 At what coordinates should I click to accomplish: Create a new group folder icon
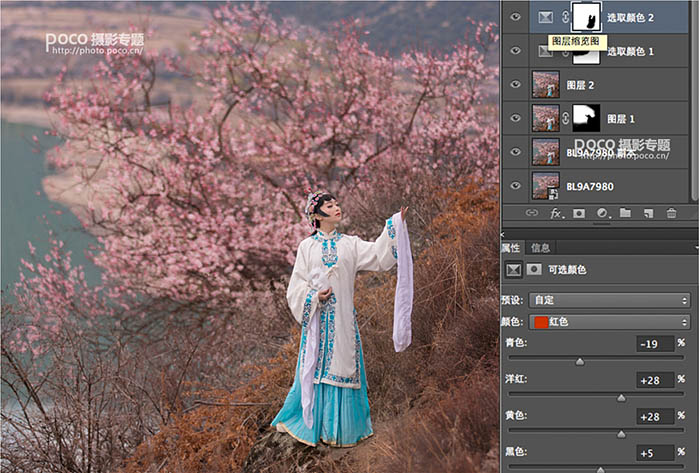pos(625,213)
